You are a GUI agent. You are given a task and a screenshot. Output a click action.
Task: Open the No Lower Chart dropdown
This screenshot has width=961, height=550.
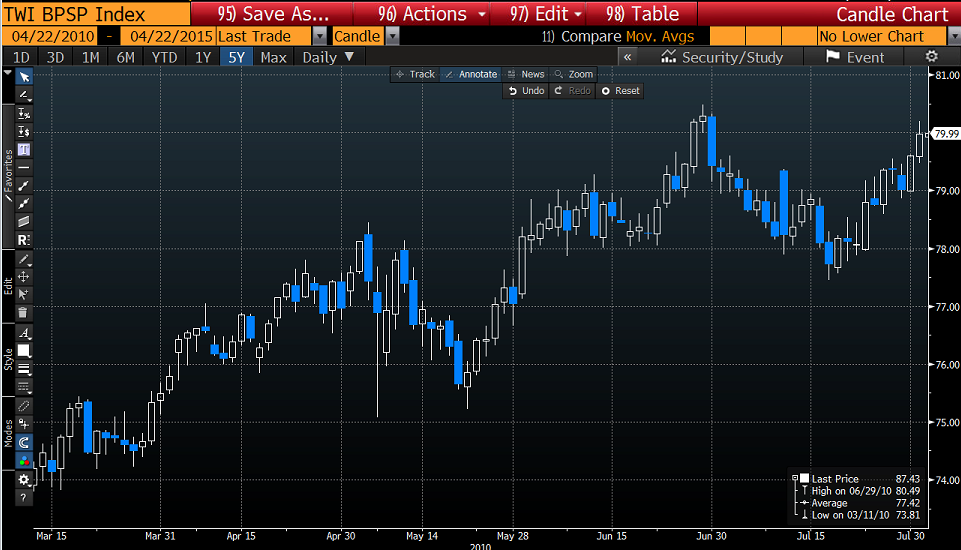click(x=889, y=36)
